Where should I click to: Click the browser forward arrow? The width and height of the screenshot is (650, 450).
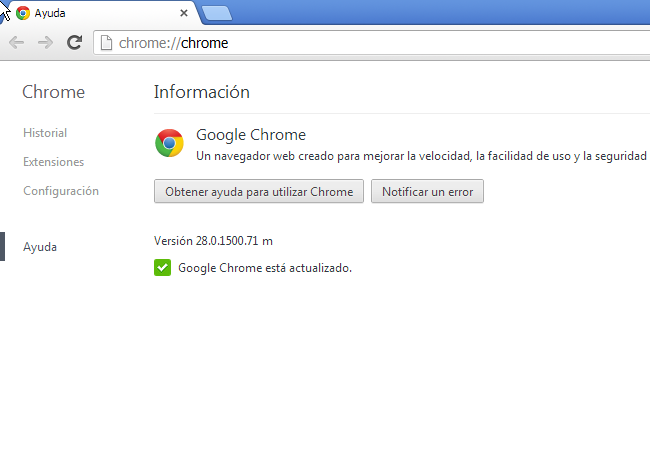[45, 42]
